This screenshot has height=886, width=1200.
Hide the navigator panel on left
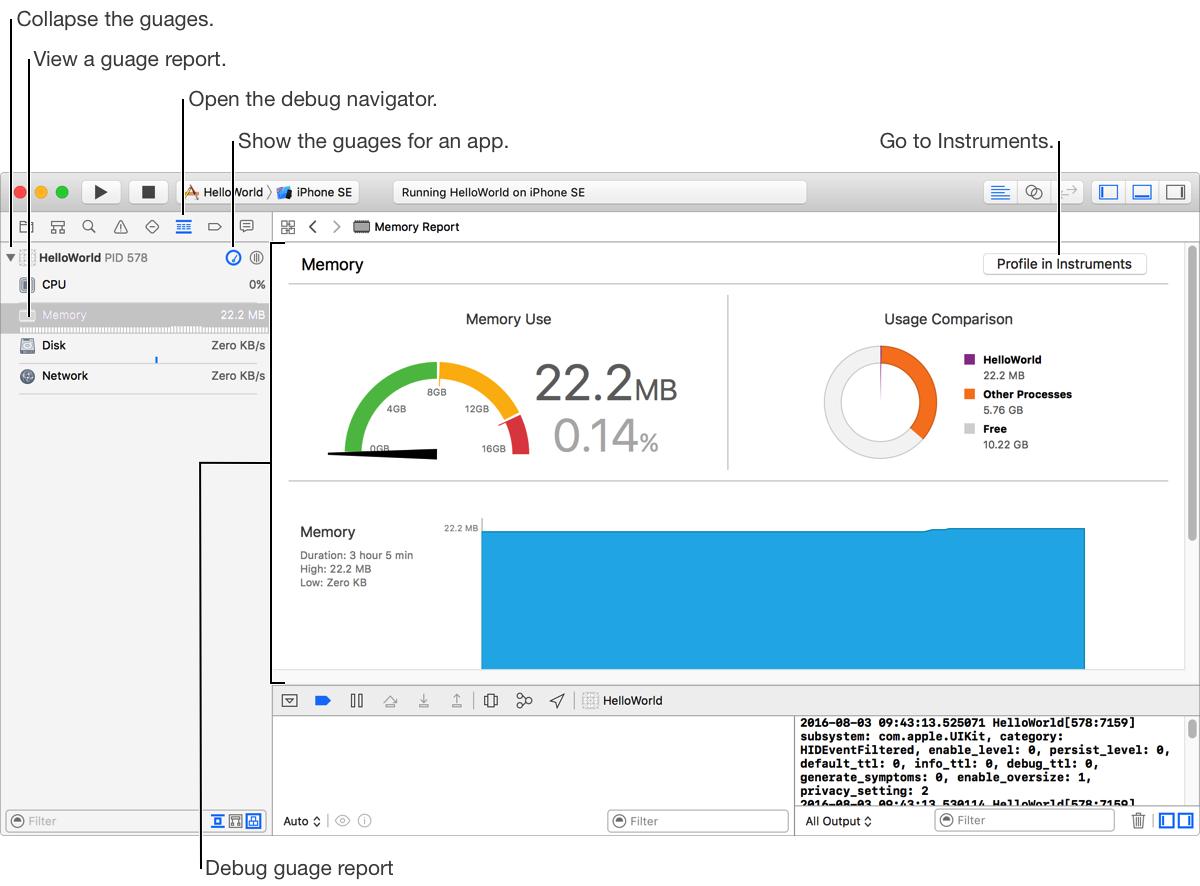pyautogui.click(x=1108, y=192)
